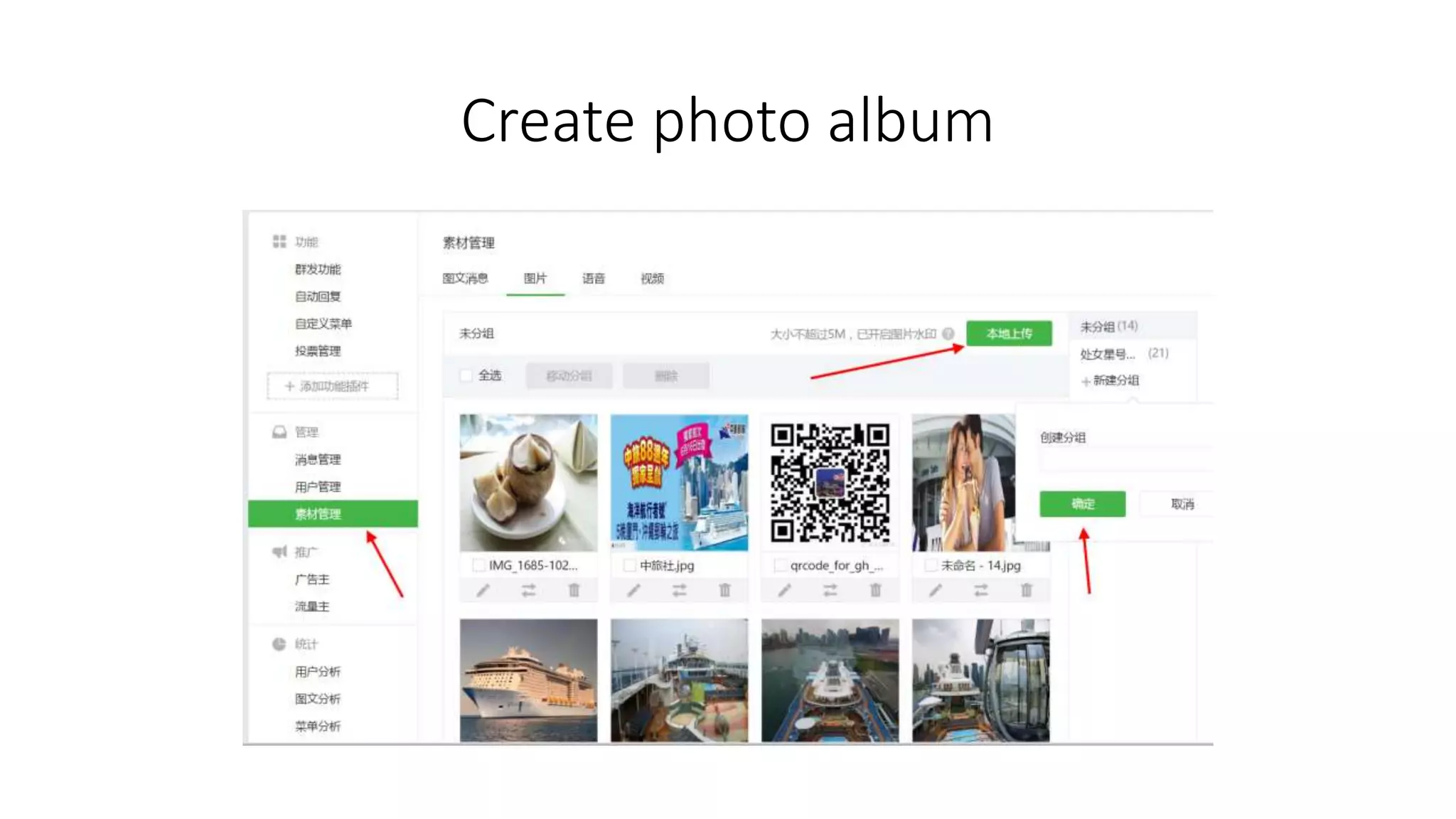Open the 中旅社 poster thumbnail
1456x819 pixels.
(x=679, y=483)
